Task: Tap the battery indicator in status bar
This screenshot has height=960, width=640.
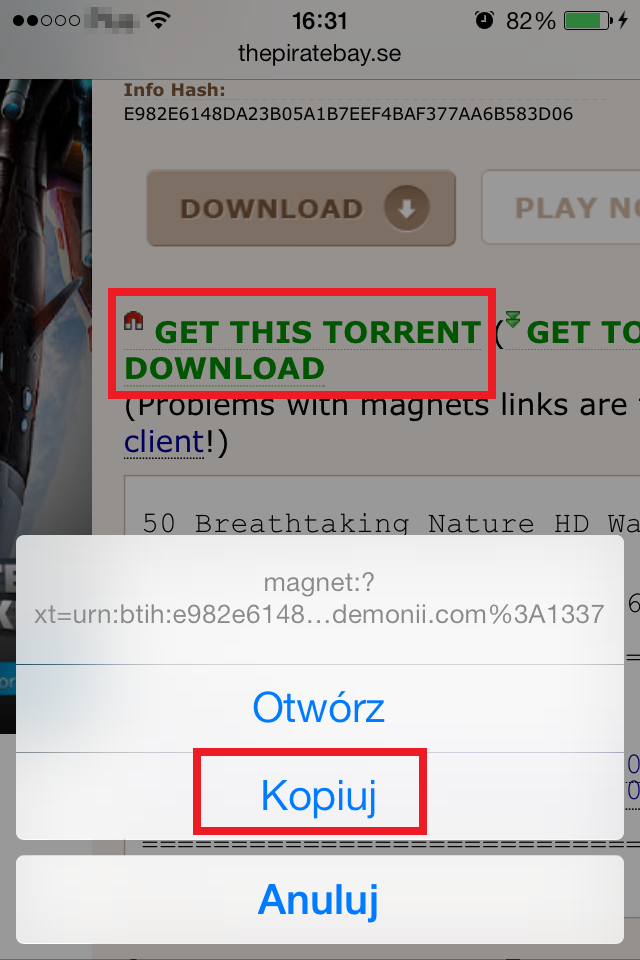Action: (x=588, y=21)
